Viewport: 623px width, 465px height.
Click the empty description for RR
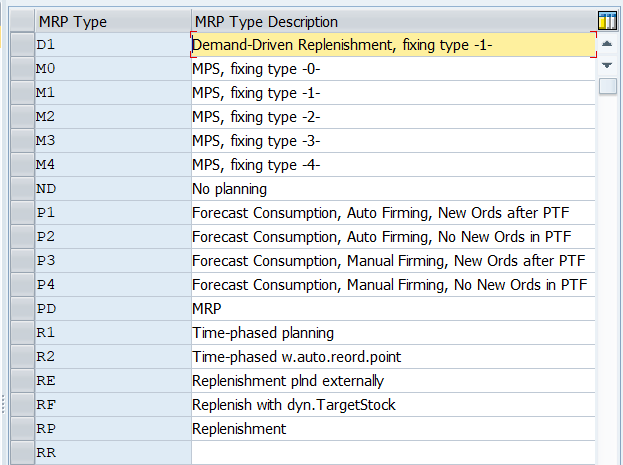[393, 452]
